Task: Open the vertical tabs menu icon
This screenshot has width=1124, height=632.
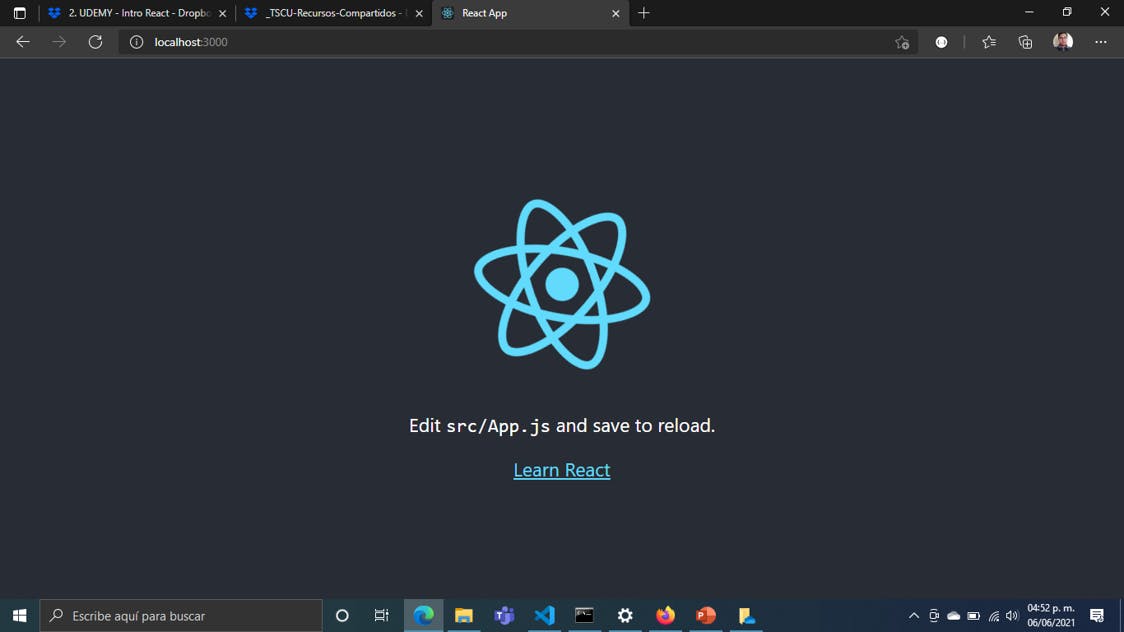Action: (x=19, y=13)
